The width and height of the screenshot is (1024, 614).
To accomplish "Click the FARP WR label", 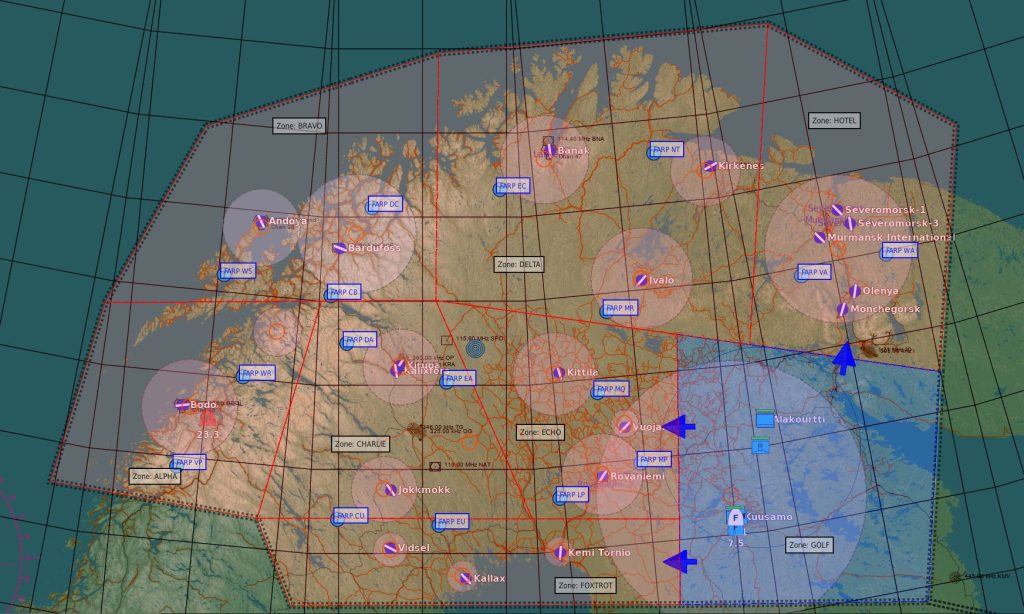I will pos(258,373).
